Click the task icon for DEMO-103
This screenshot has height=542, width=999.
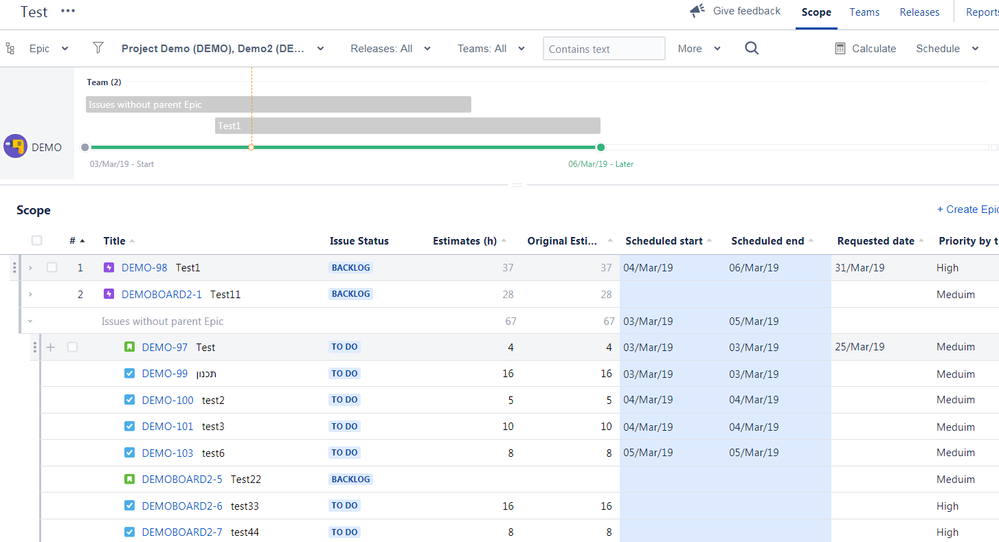point(129,453)
